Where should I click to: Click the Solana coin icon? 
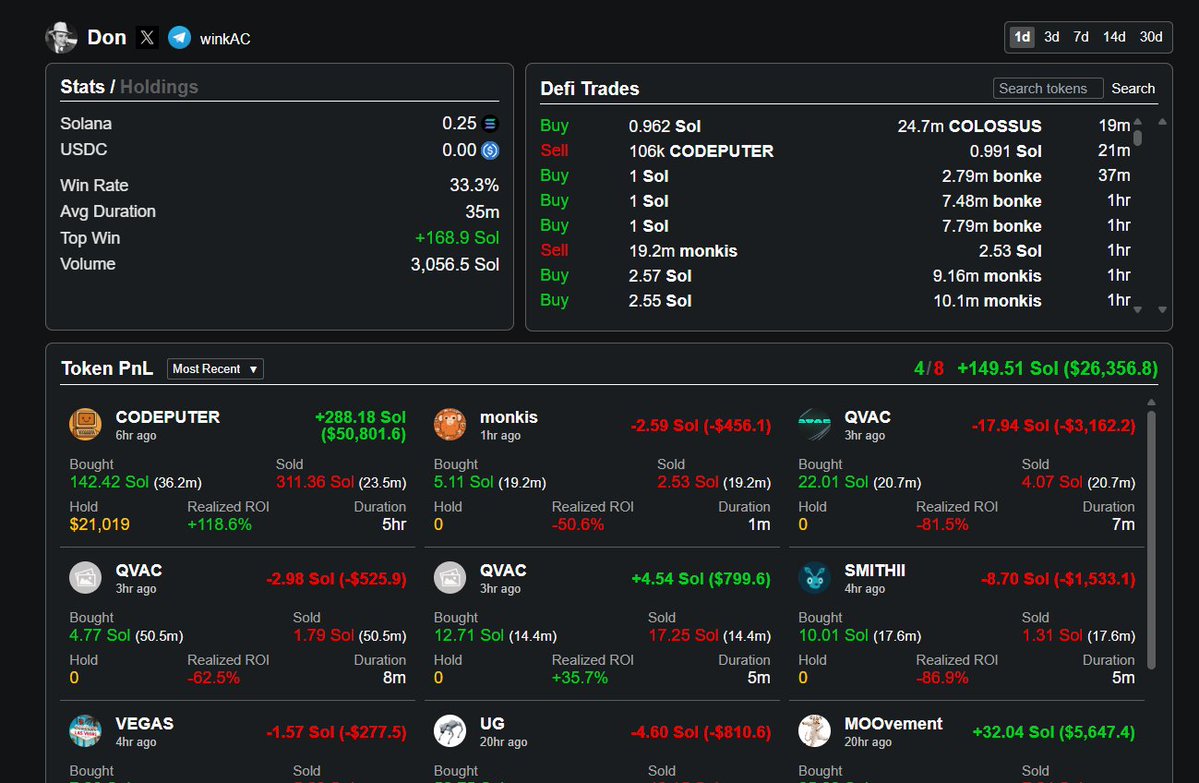pos(490,123)
